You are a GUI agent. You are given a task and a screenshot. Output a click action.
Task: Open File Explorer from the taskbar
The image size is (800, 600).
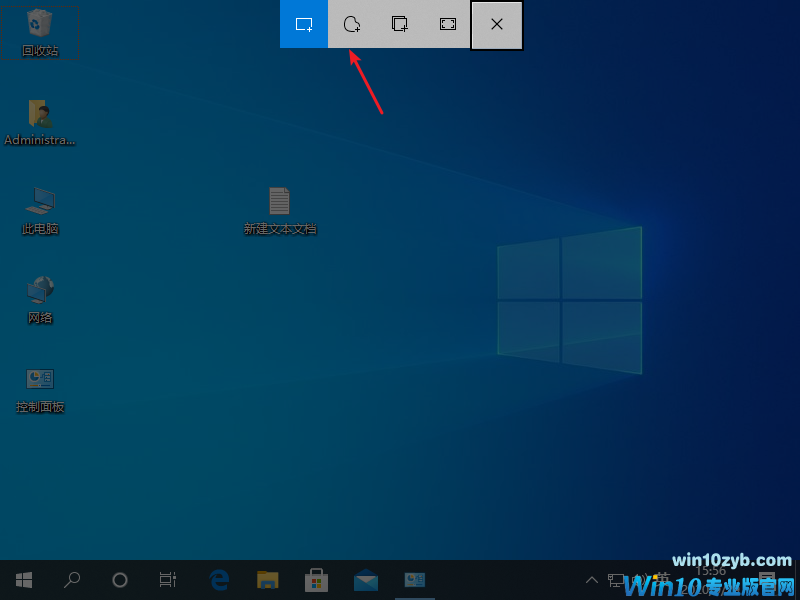267,579
